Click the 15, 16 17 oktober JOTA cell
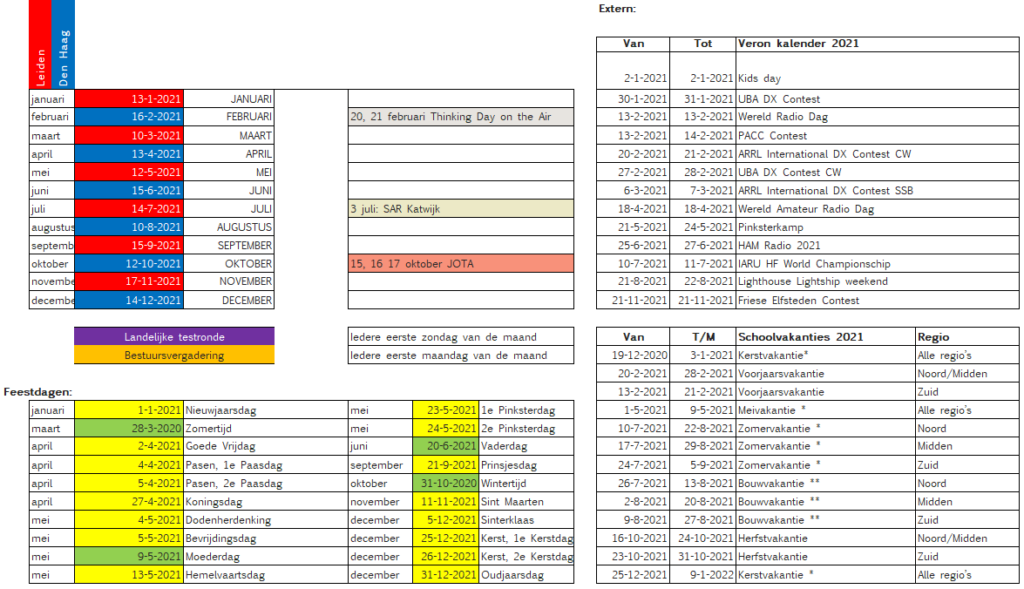The image size is (1024, 589). 460,263
